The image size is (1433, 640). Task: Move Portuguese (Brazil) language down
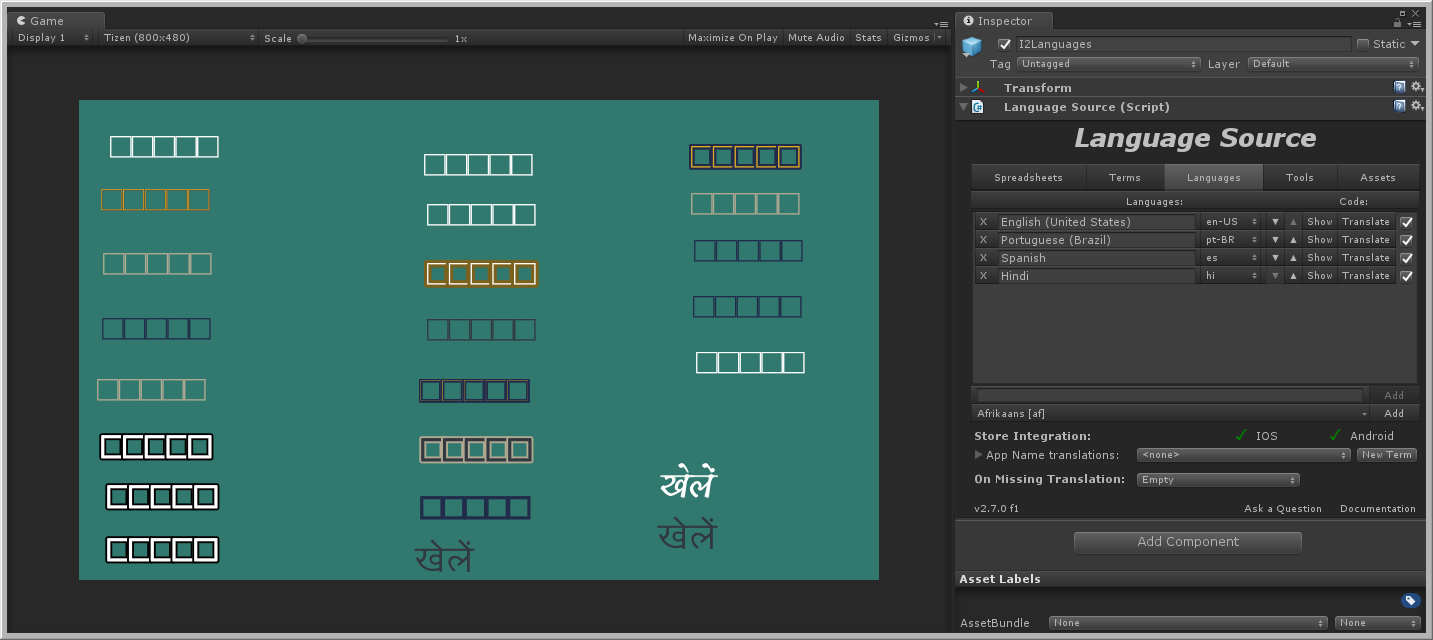click(1275, 240)
